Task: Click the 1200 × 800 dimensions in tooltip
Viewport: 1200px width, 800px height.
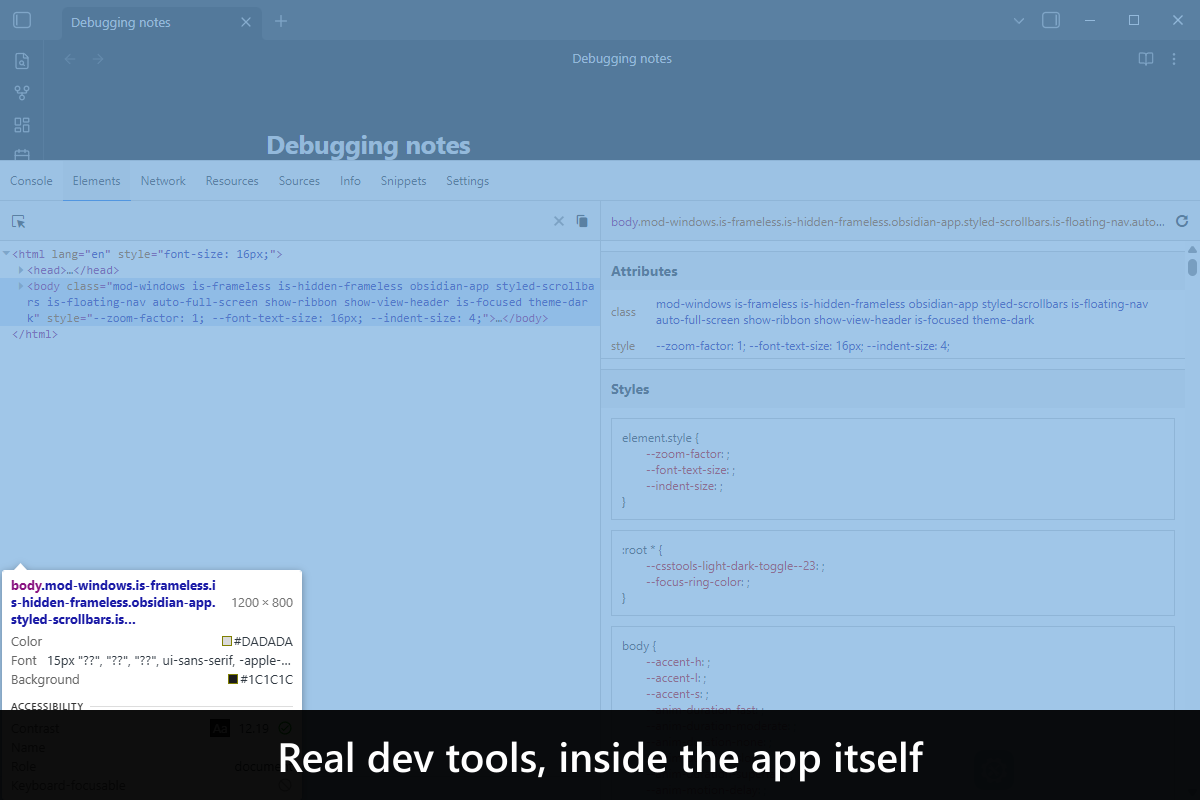Action: (262, 603)
